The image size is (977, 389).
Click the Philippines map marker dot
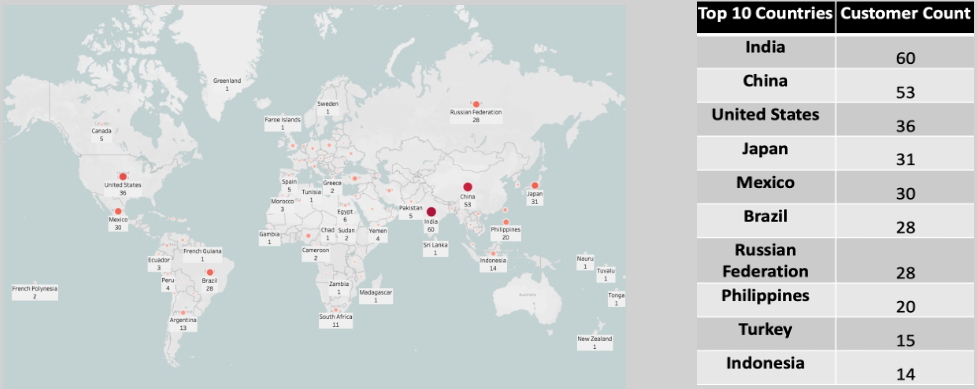point(505,222)
